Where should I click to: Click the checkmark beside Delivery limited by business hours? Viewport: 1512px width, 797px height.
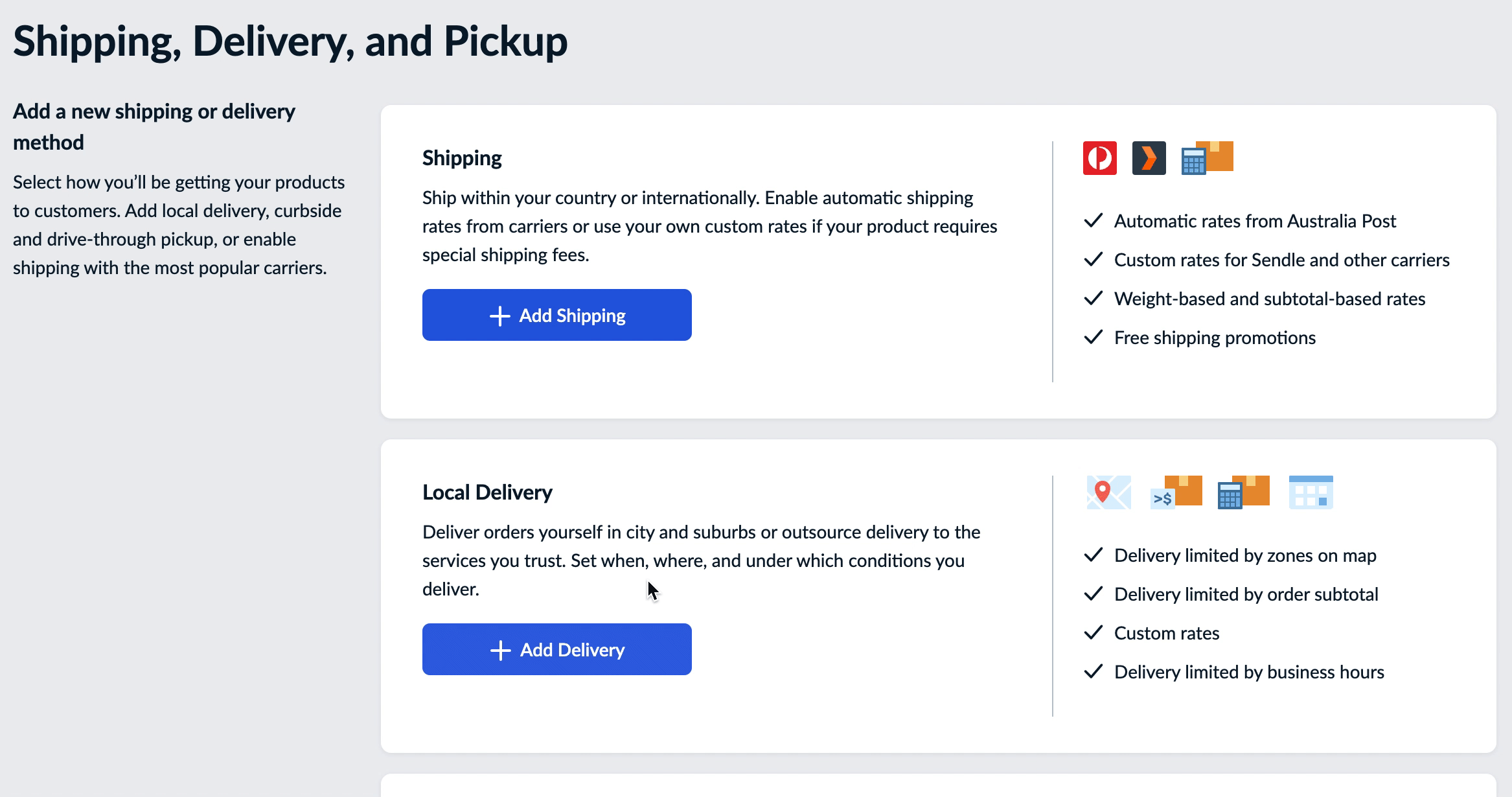point(1094,672)
